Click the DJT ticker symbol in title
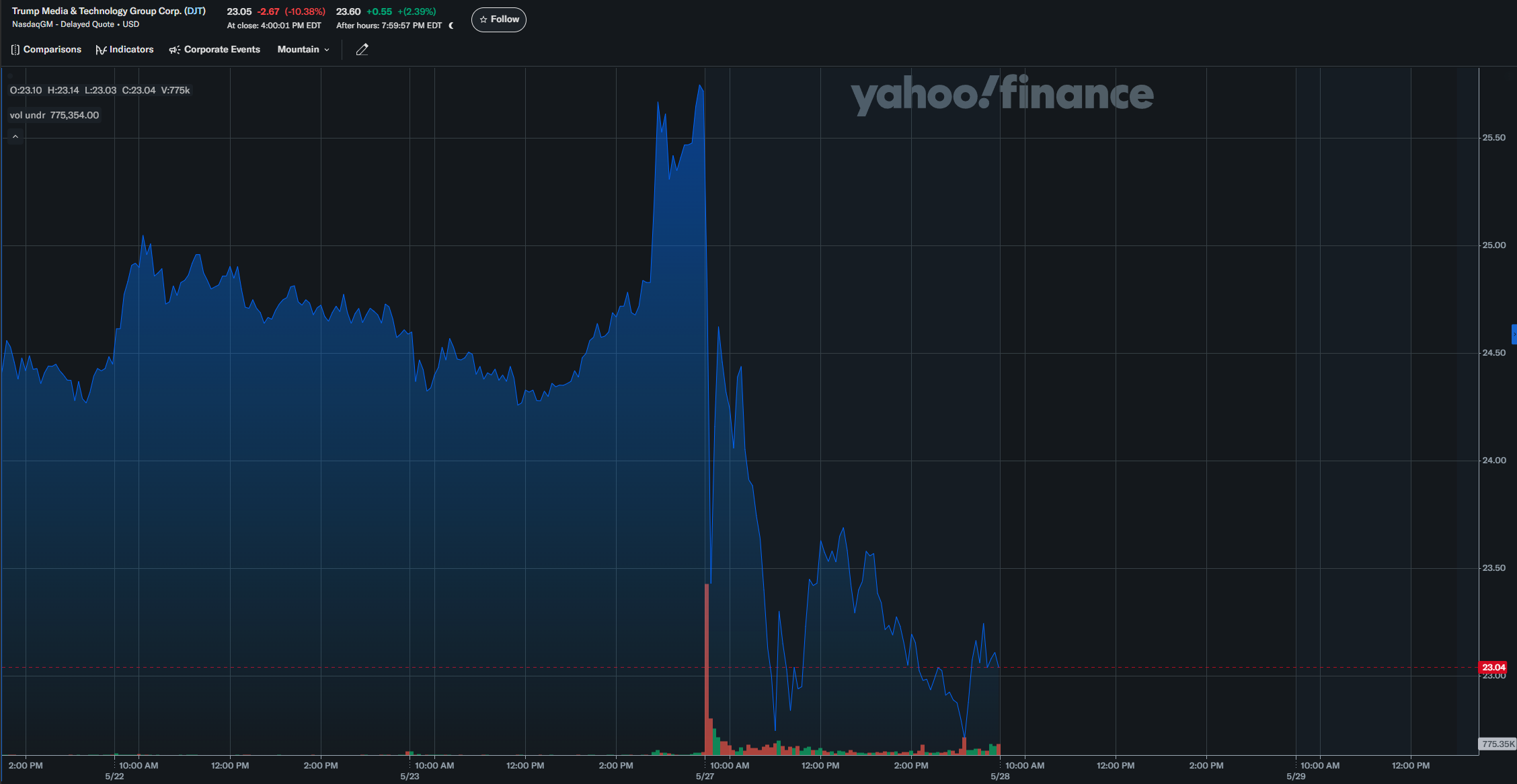This screenshot has height=784, width=1517. click(195, 11)
